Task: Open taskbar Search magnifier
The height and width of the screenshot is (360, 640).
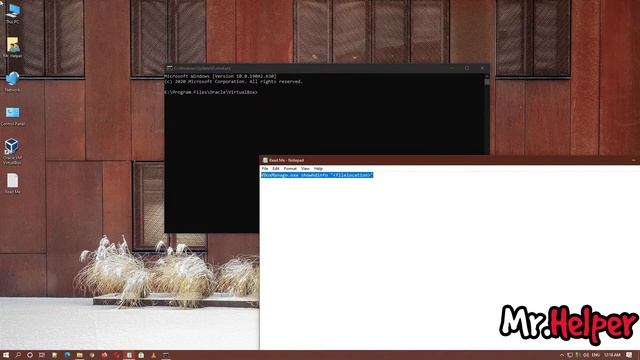Action: coord(18,355)
